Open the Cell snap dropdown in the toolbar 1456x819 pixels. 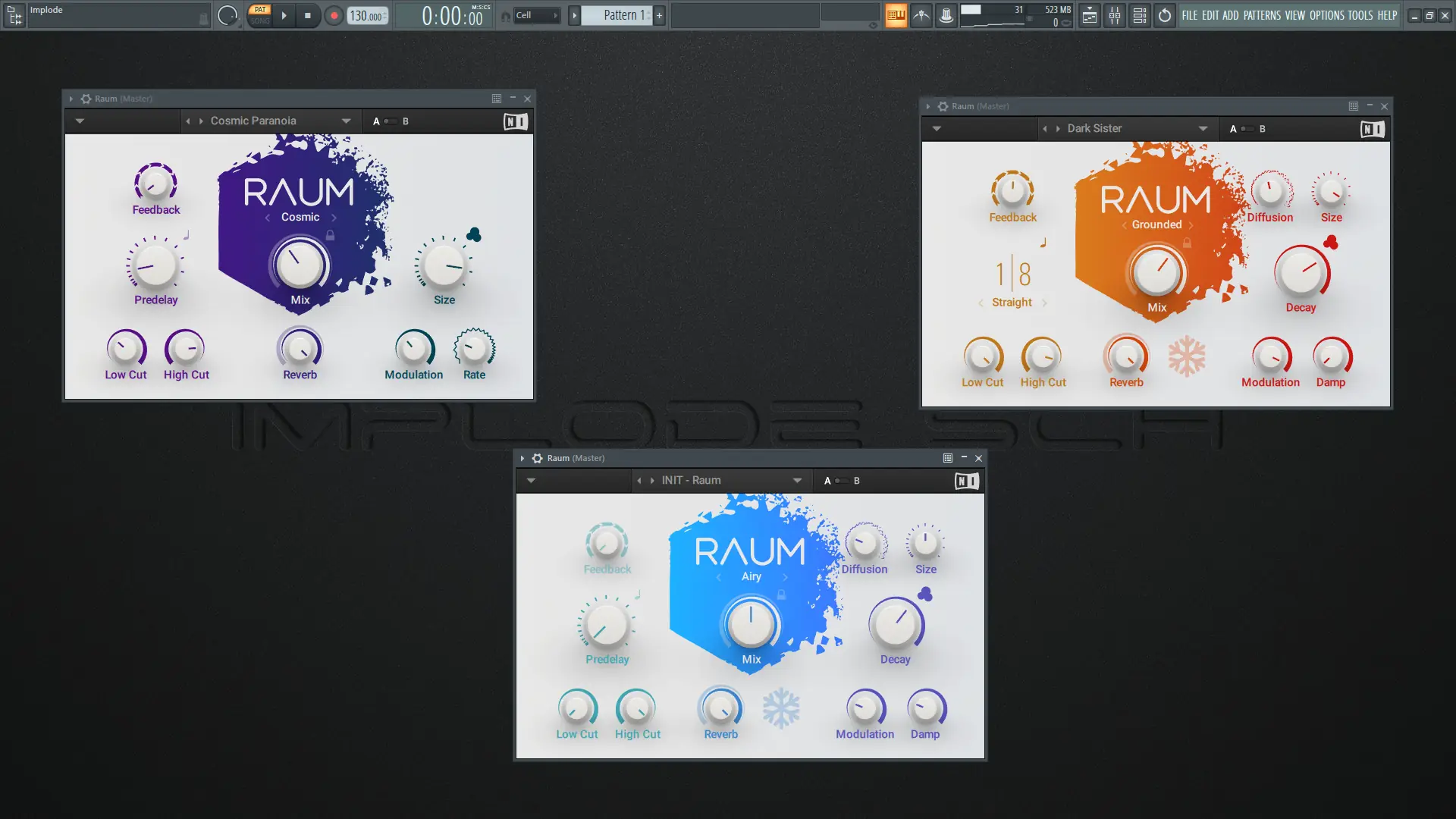click(537, 15)
